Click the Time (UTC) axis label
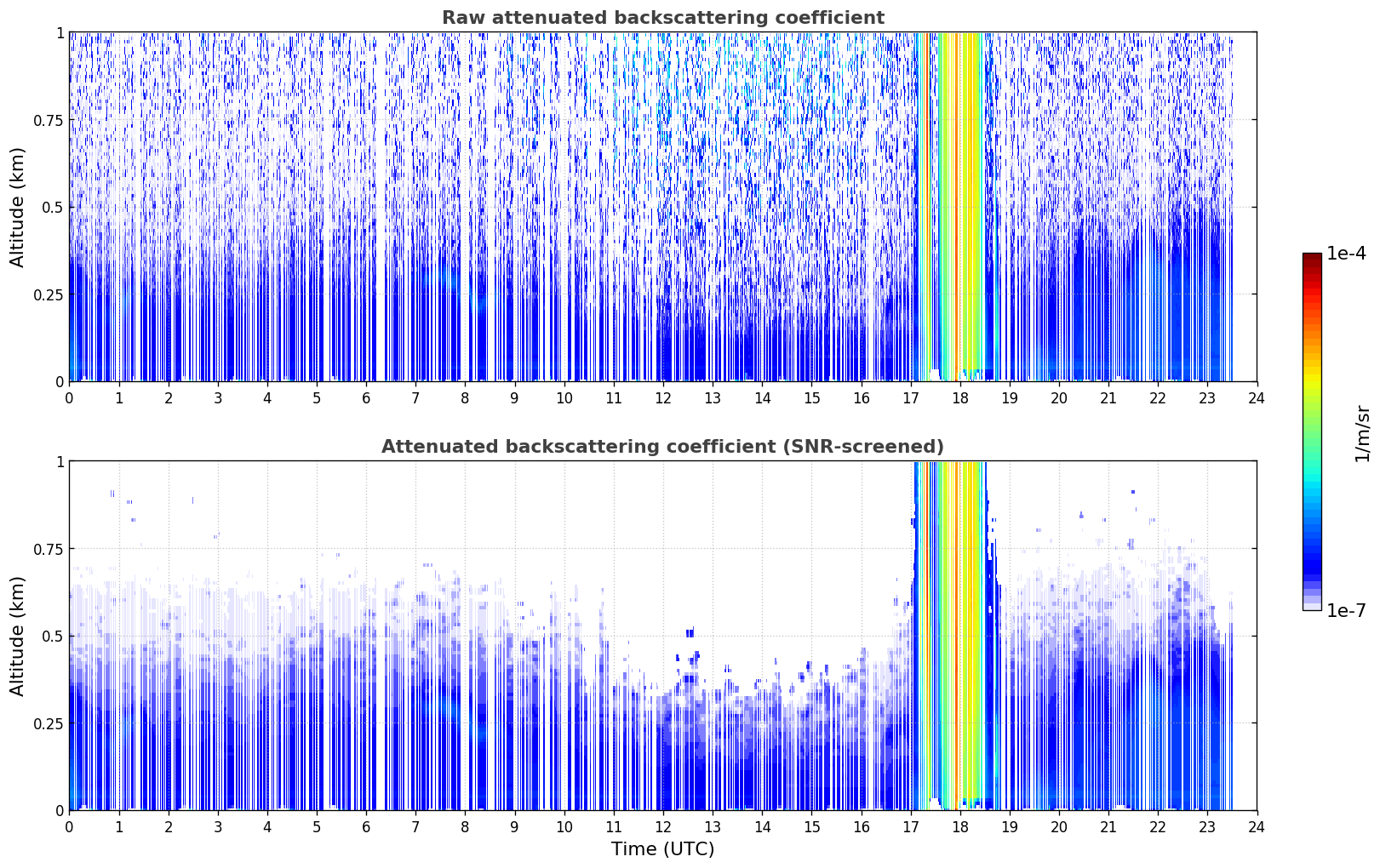This screenshot has height=868, width=1380. tap(662, 849)
